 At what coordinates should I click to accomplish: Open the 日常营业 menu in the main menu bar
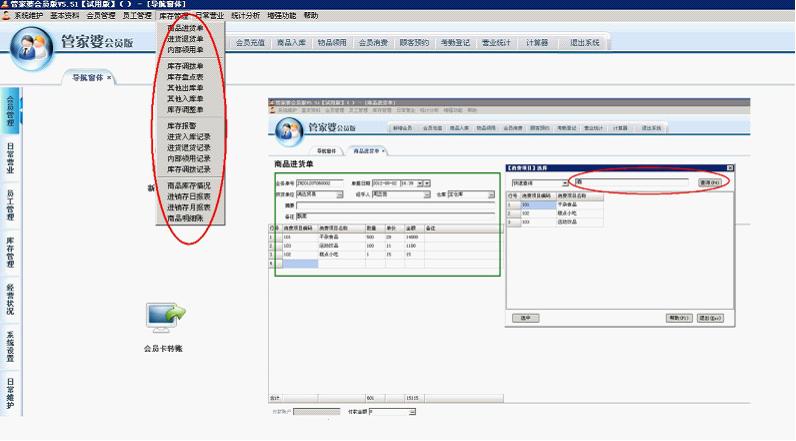coord(210,16)
